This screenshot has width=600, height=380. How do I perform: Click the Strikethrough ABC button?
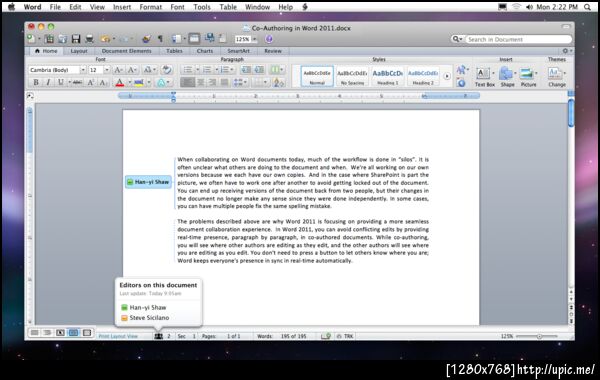pos(77,82)
